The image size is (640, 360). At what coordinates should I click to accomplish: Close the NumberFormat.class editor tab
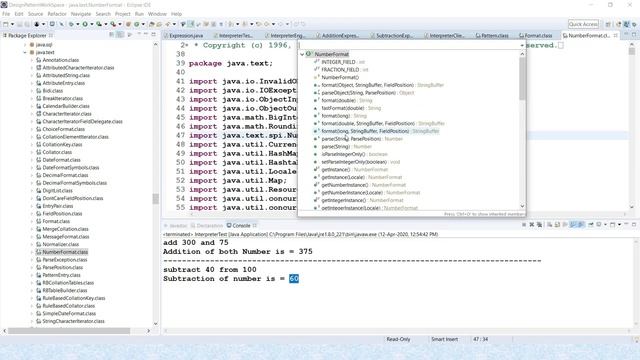click(616, 36)
